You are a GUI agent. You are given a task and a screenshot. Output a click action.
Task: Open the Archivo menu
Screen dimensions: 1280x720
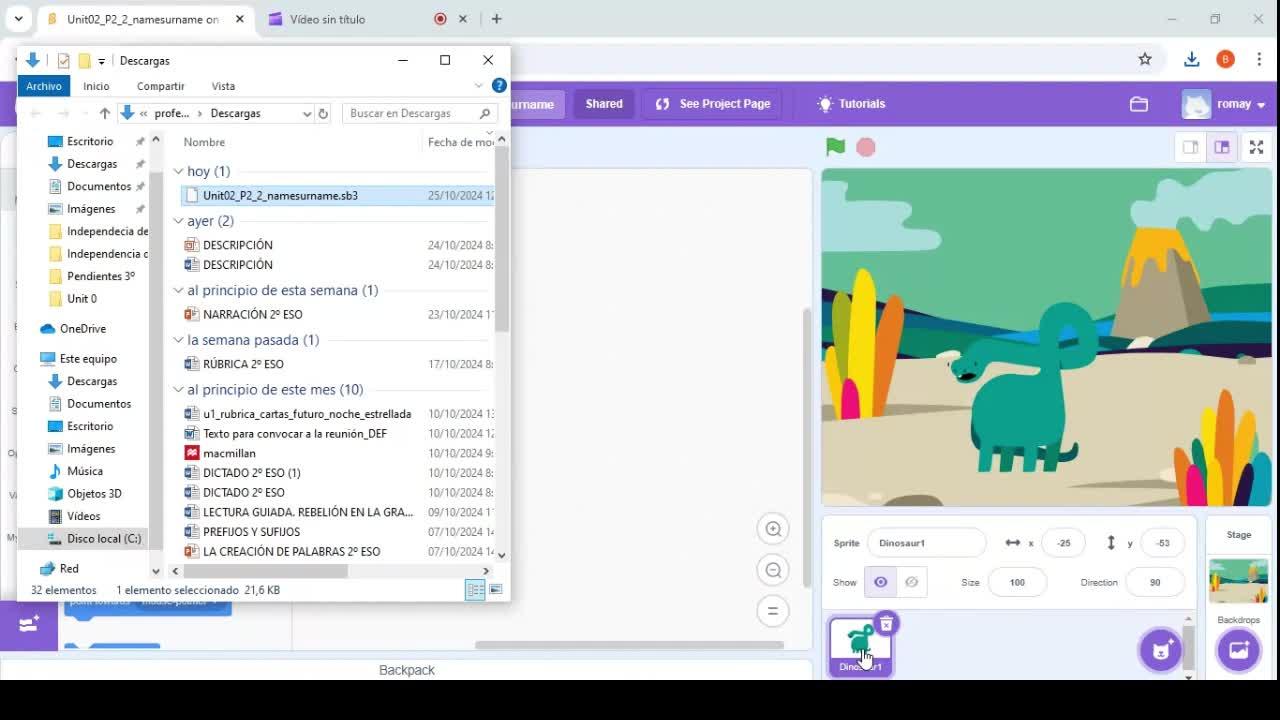click(x=44, y=86)
